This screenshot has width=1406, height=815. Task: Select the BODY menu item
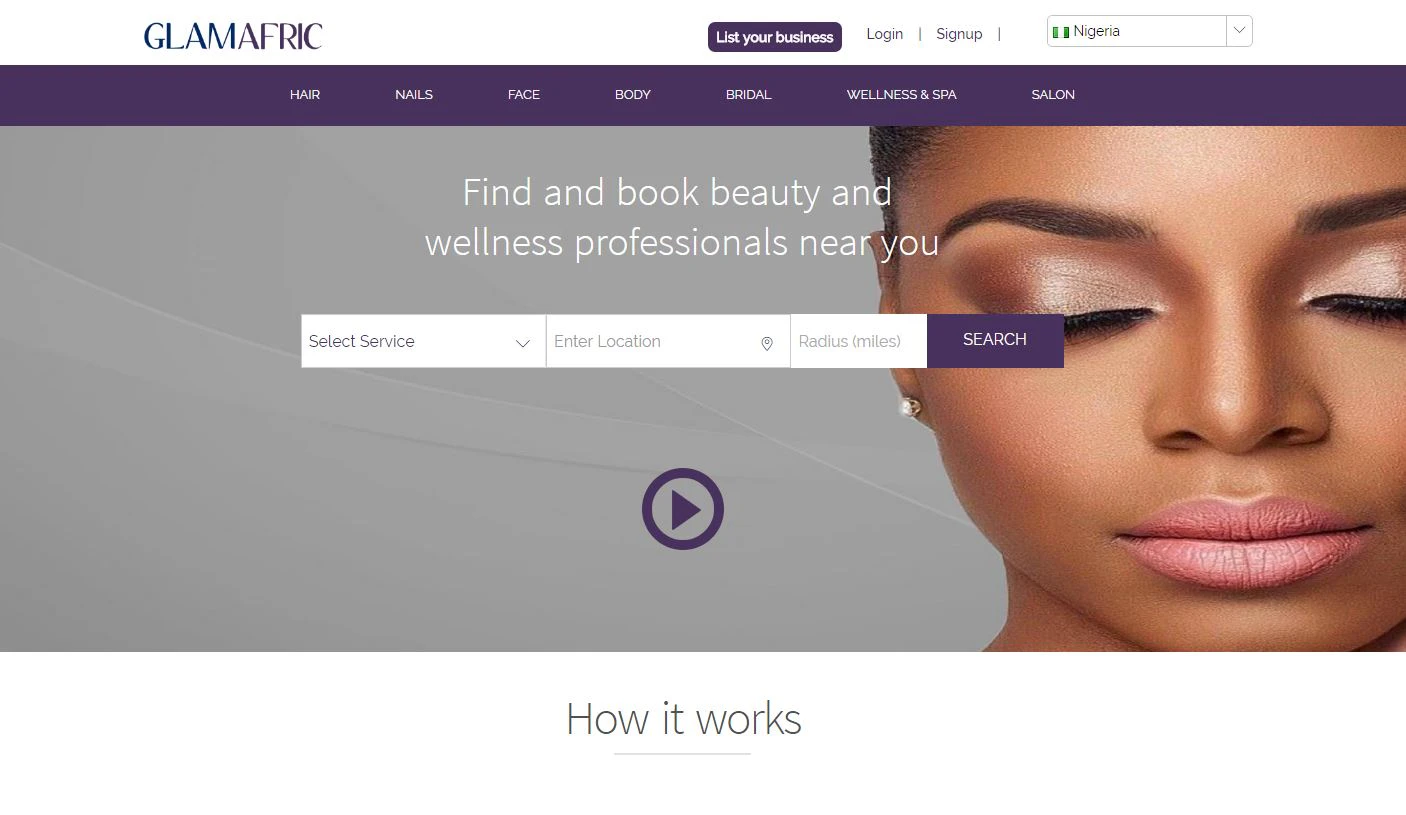coord(633,95)
